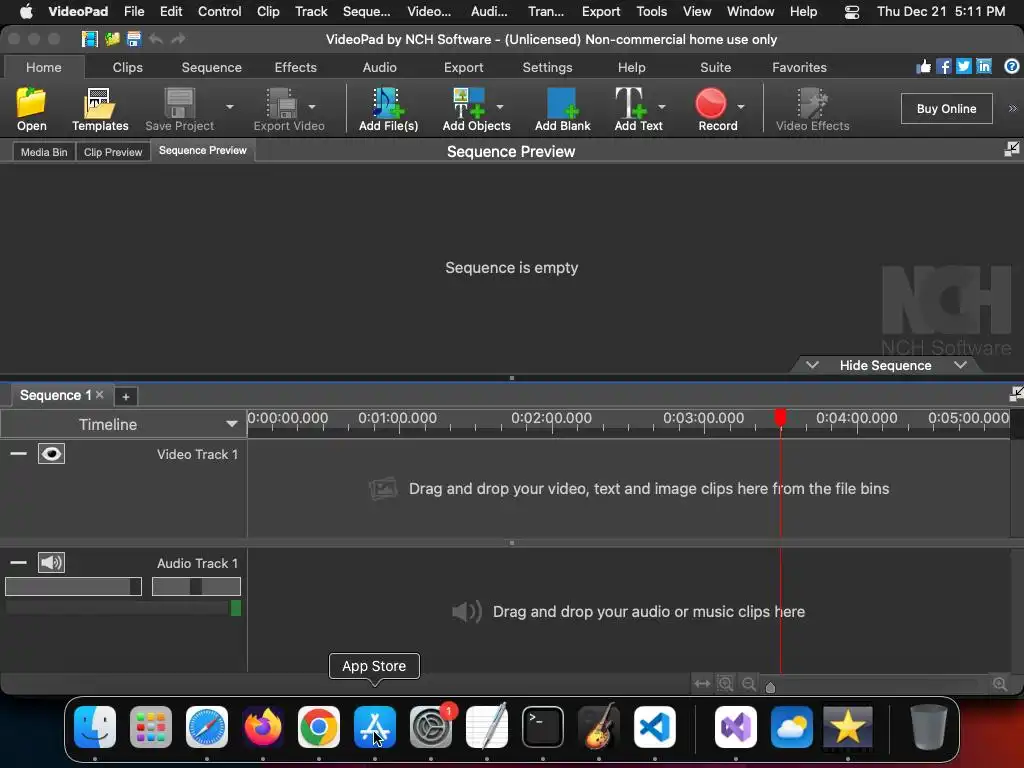Click macOS Control Center icon in menu bar
This screenshot has width=1024, height=768.
click(852, 12)
